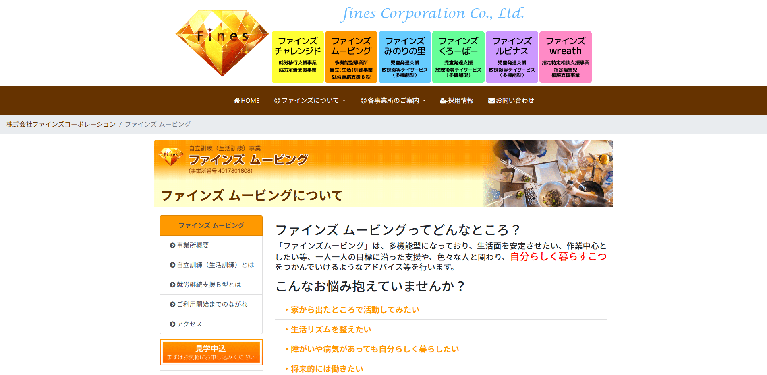
Task: Expand the ファインズについて dropdown menu
Action: click(310, 101)
